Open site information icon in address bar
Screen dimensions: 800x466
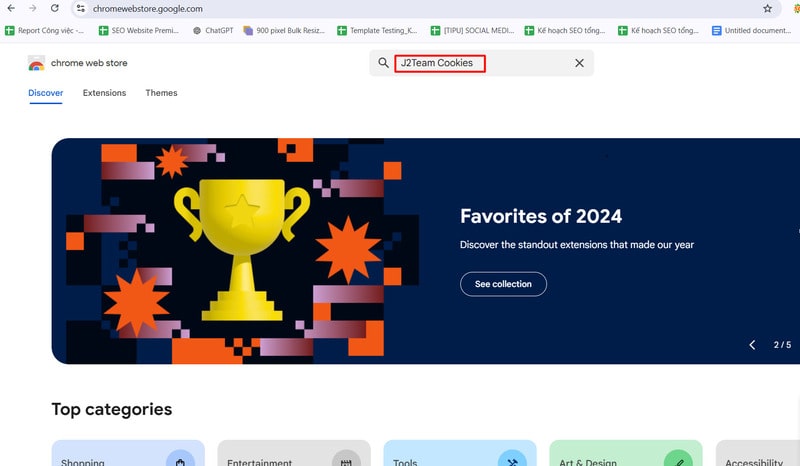(x=81, y=8)
